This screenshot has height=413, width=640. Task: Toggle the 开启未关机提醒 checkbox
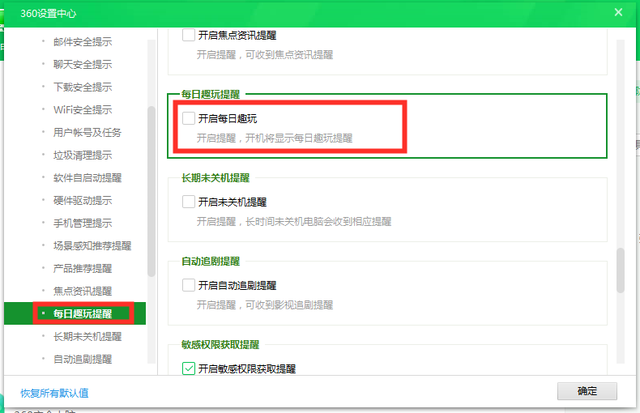tap(189, 202)
